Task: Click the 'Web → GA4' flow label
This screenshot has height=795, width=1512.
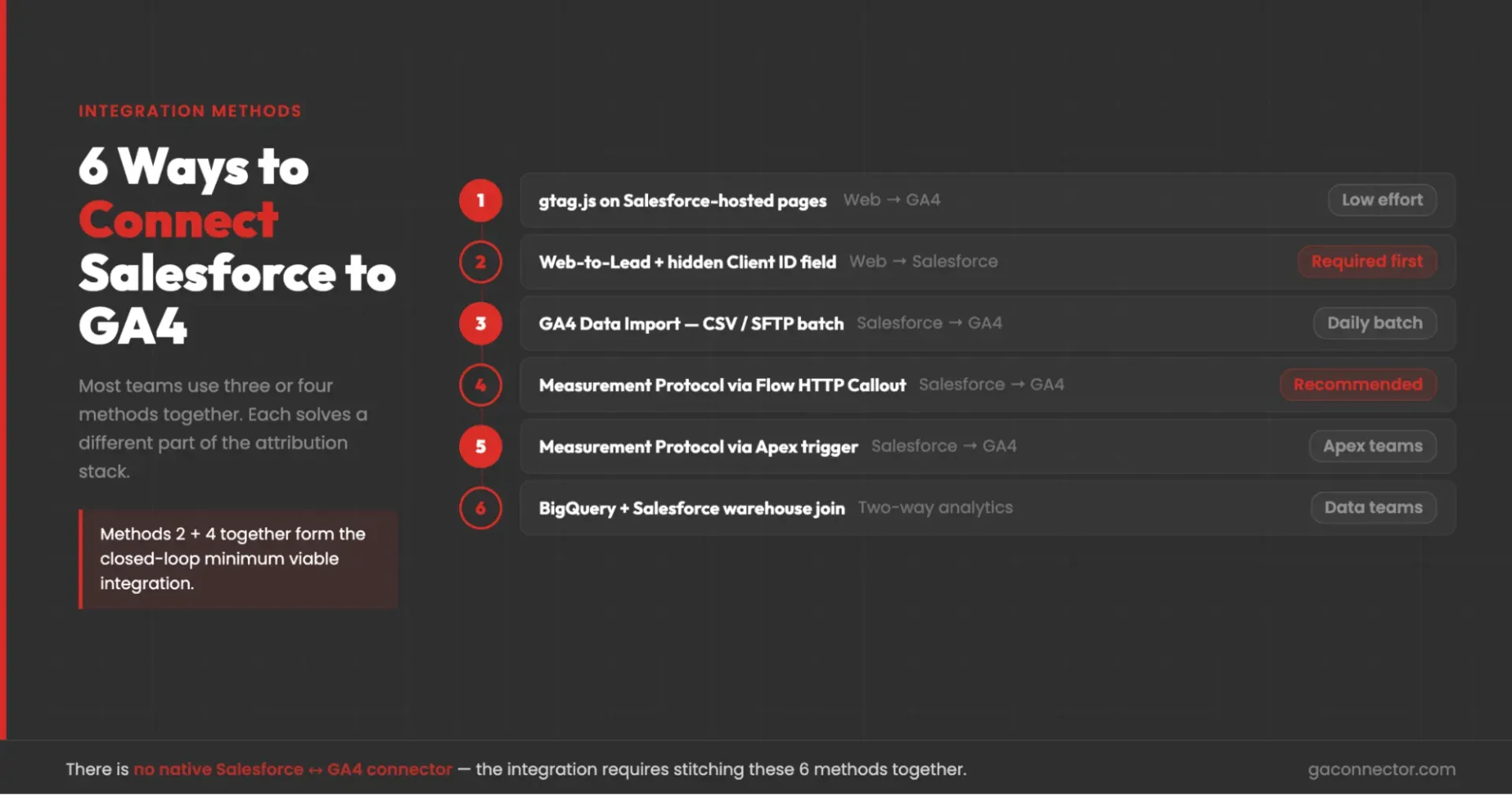Action: point(891,200)
